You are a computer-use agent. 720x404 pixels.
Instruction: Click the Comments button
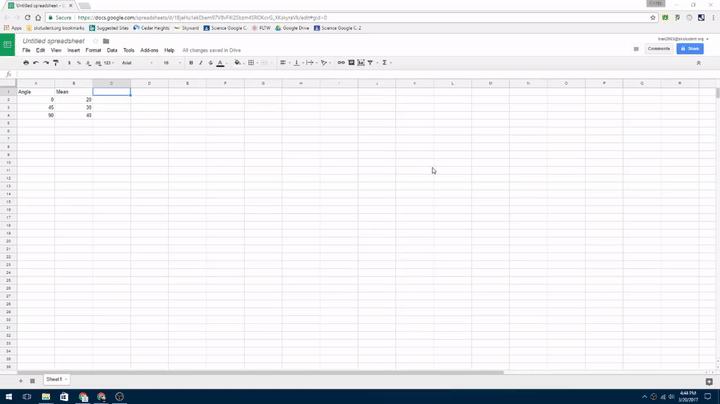click(659, 48)
